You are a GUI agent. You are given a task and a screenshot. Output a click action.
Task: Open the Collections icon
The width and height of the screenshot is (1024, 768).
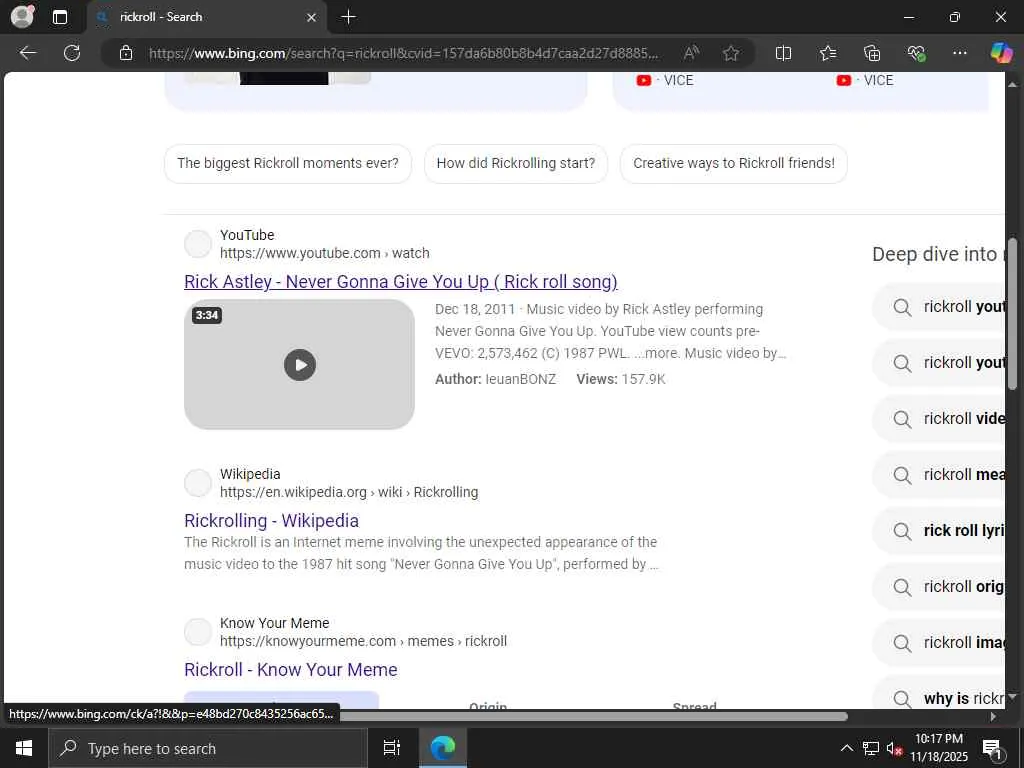(x=872, y=53)
